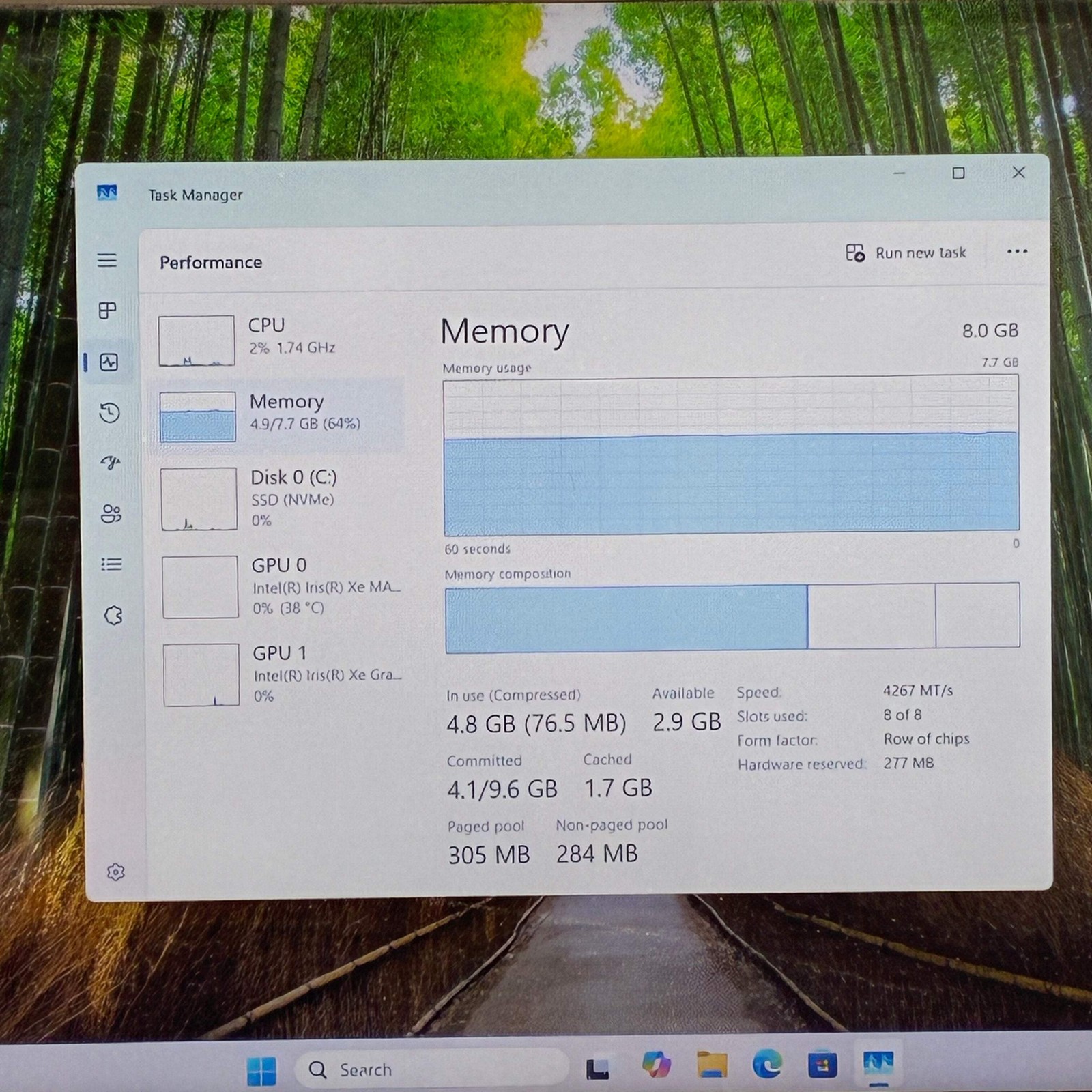Click the taskbar Search box
The height and width of the screenshot is (1092, 1092).
coord(431,1069)
